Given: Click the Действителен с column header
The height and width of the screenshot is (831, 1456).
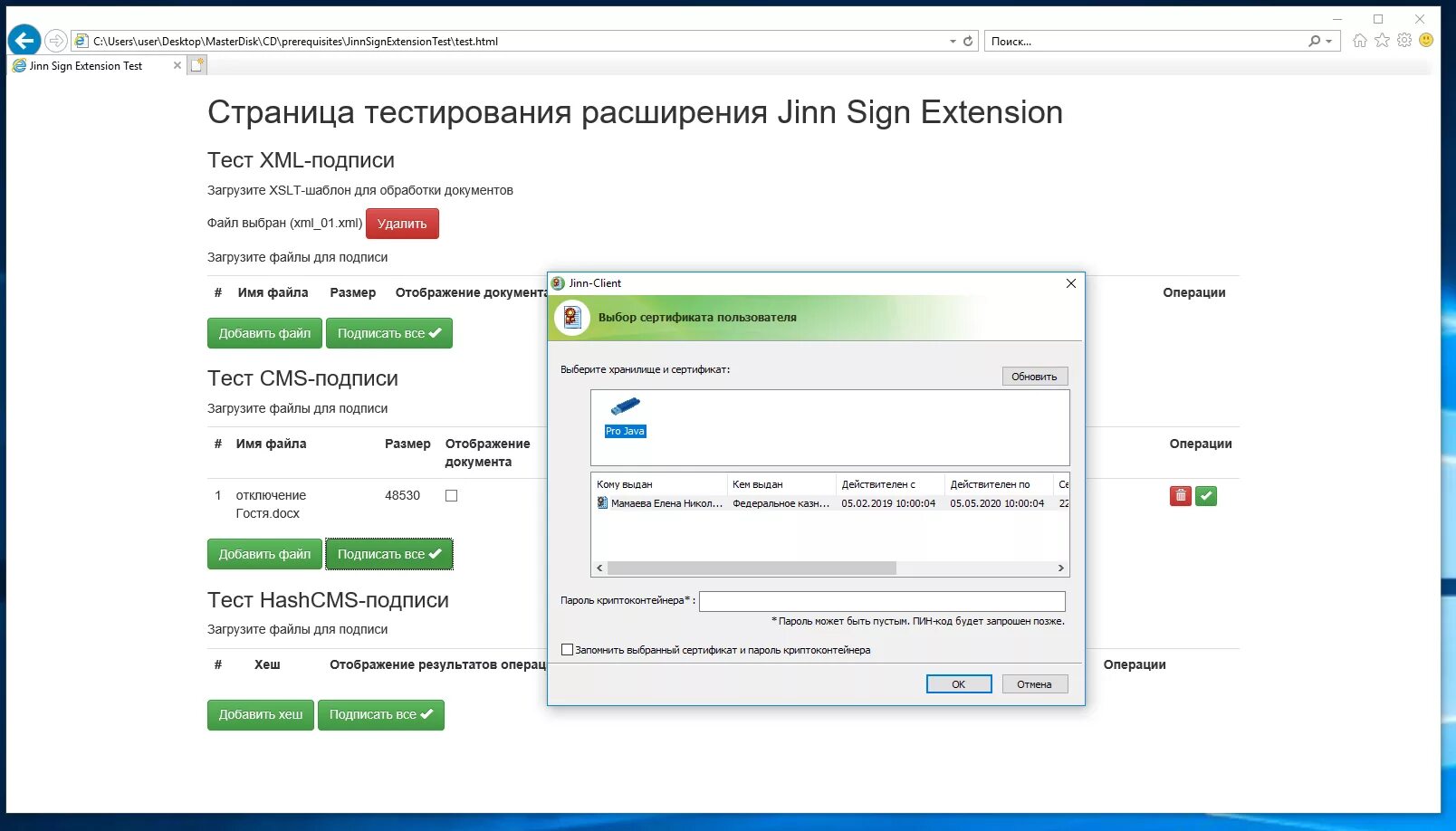Looking at the screenshot, I should (x=890, y=484).
